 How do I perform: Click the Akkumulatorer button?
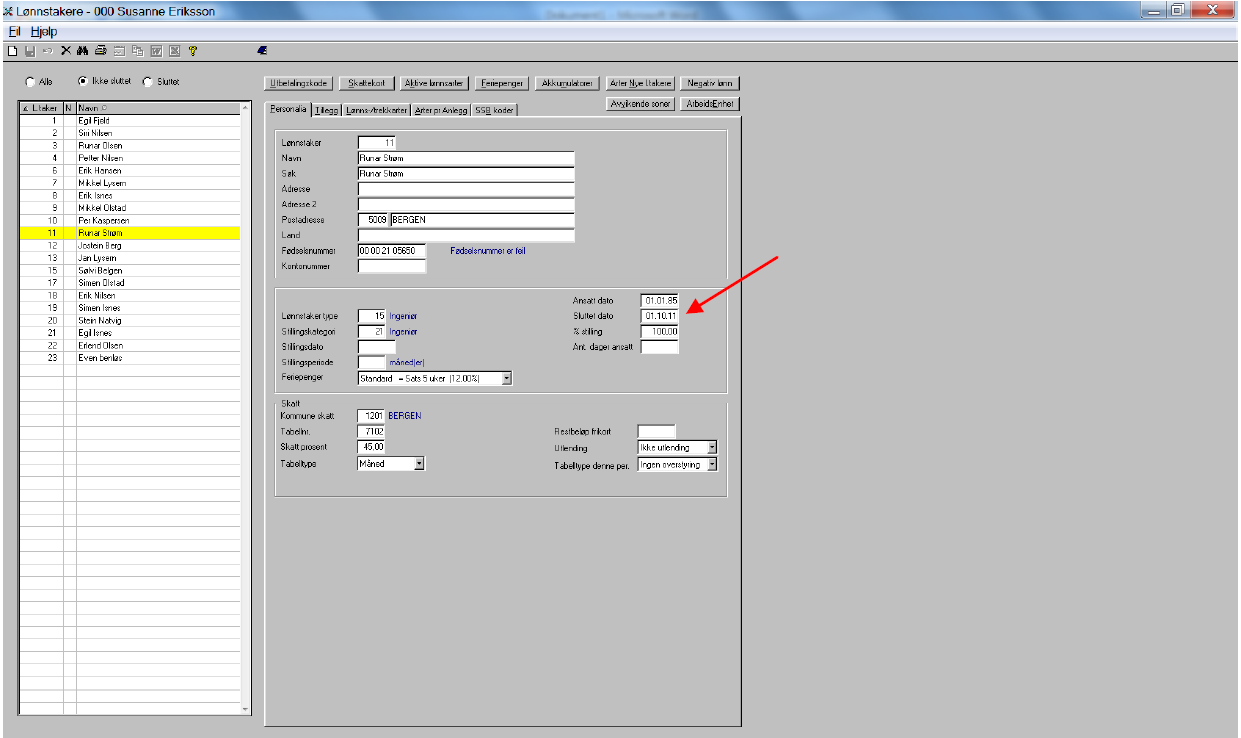(568, 83)
